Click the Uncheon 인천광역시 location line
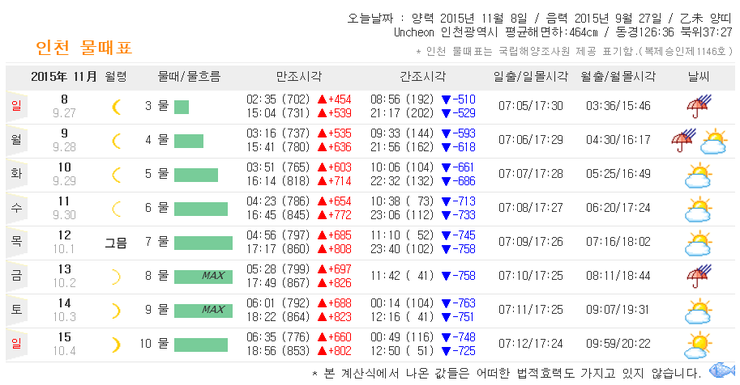The height and width of the screenshot is (385, 740). coord(563,33)
